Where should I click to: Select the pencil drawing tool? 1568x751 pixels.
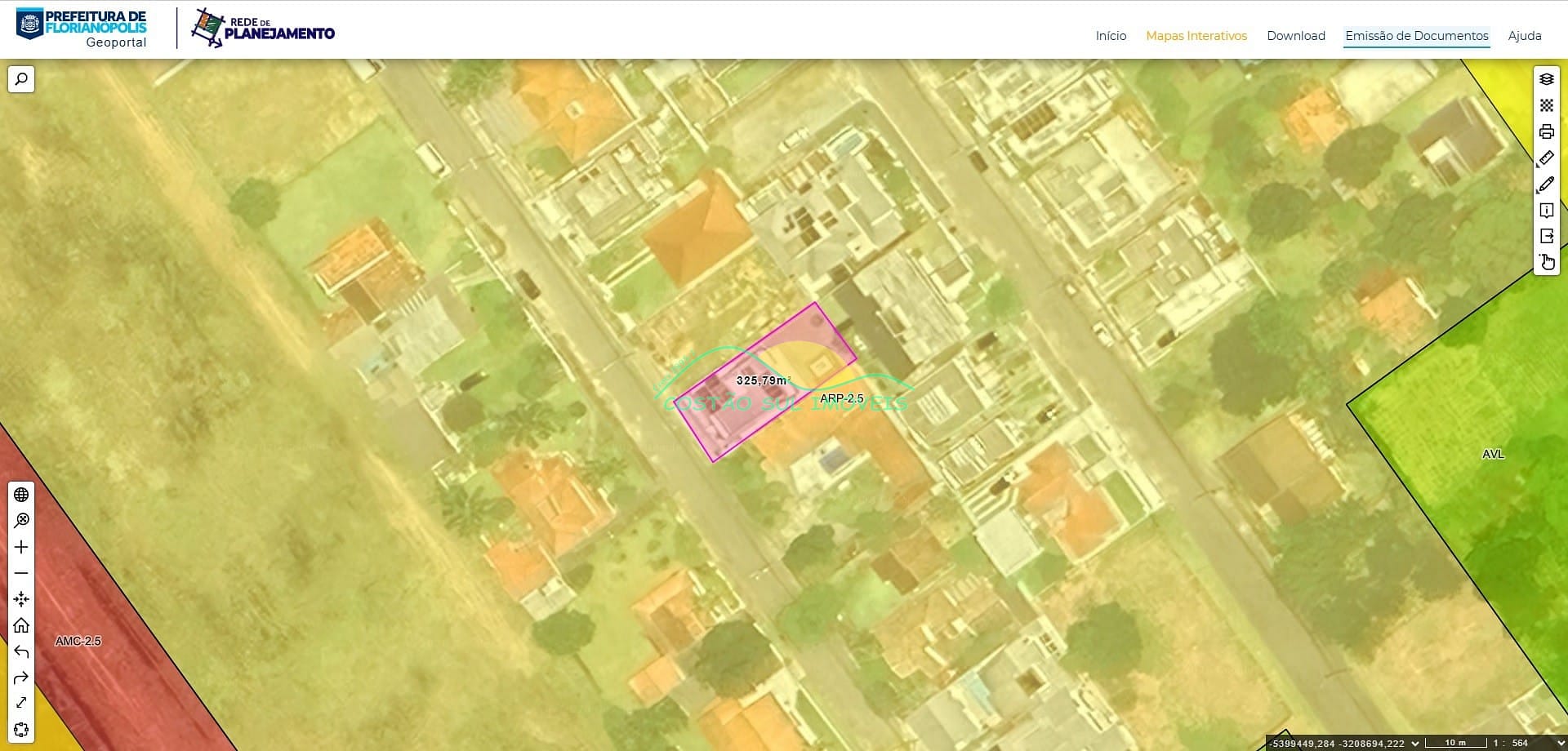click(1546, 184)
